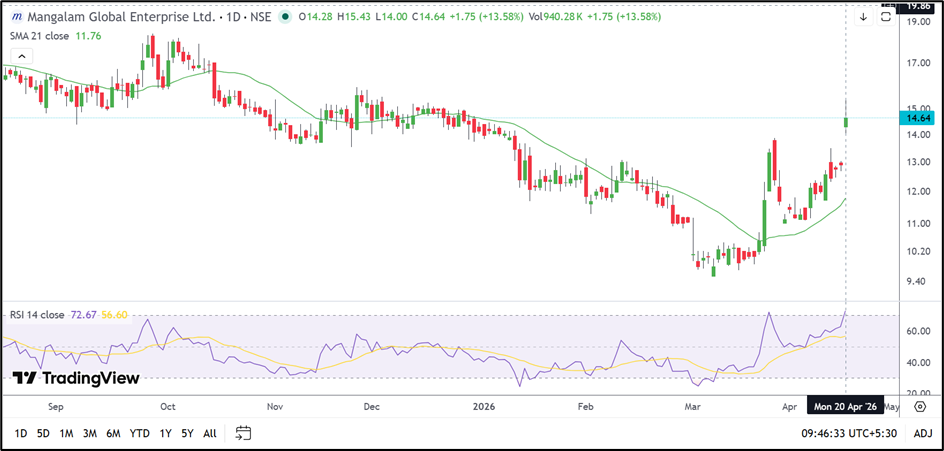Click the down arrow icon at top right

click(x=863, y=17)
